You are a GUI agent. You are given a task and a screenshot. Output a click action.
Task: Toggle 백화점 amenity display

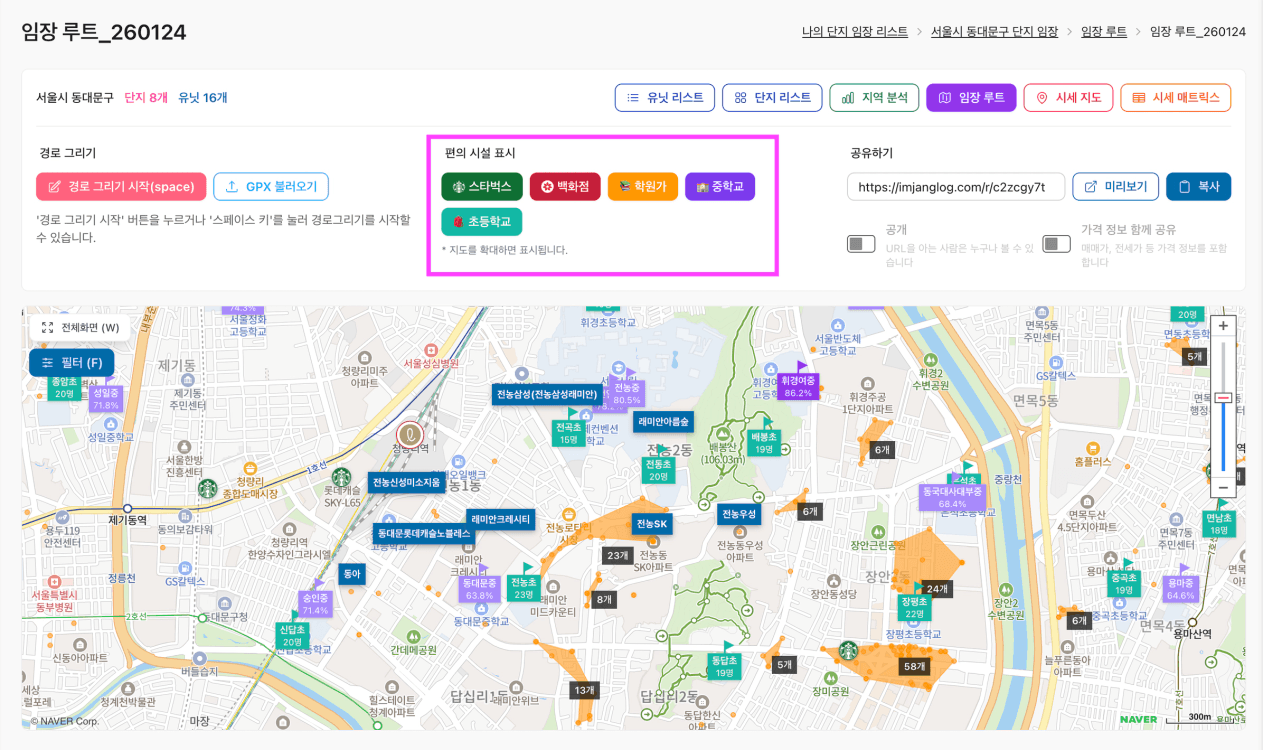pyautogui.click(x=565, y=186)
